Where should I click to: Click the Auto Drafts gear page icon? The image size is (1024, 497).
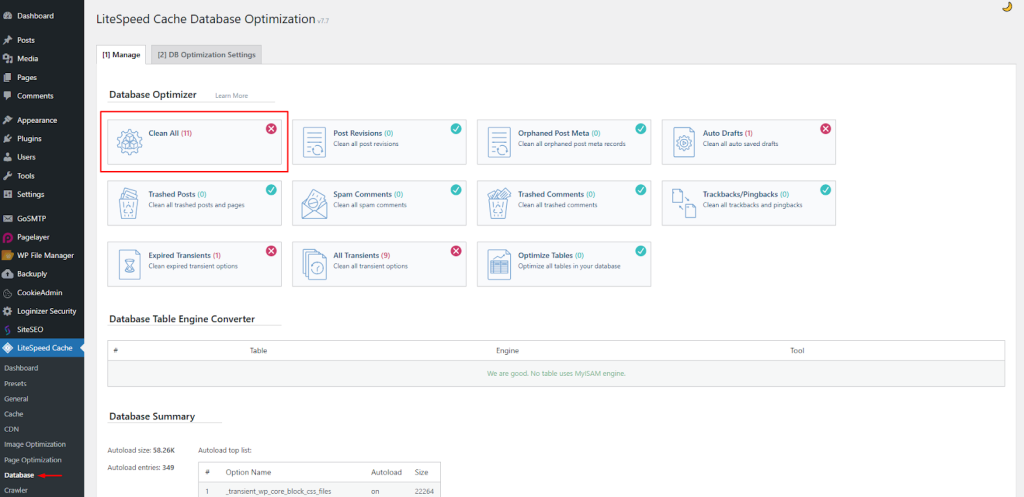tap(684, 142)
